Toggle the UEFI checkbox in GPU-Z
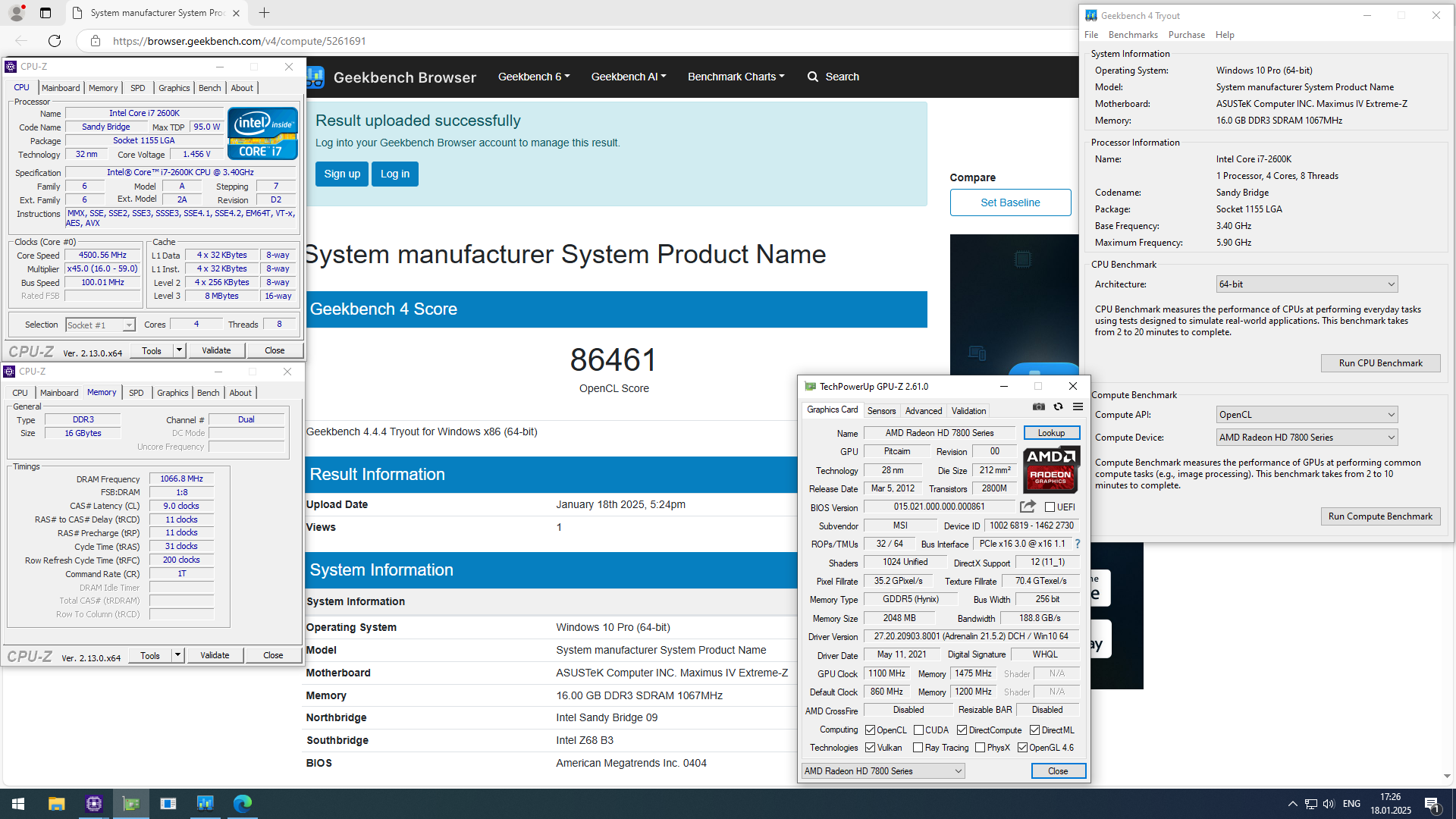The width and height of the screenshot is (1456, 819). click(x=1050, y=507)
